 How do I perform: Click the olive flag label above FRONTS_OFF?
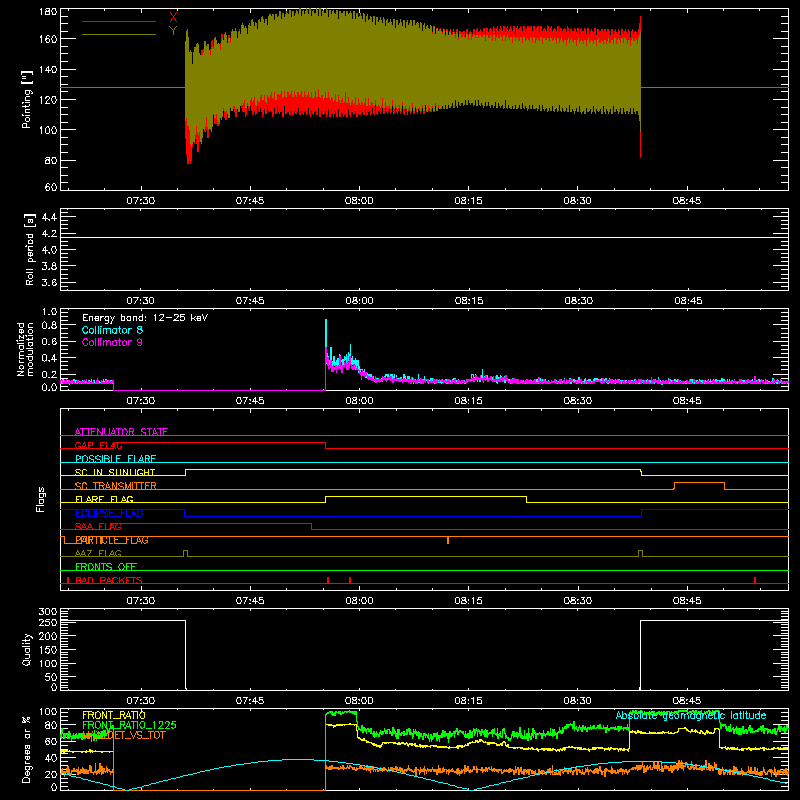coord(98,554)
